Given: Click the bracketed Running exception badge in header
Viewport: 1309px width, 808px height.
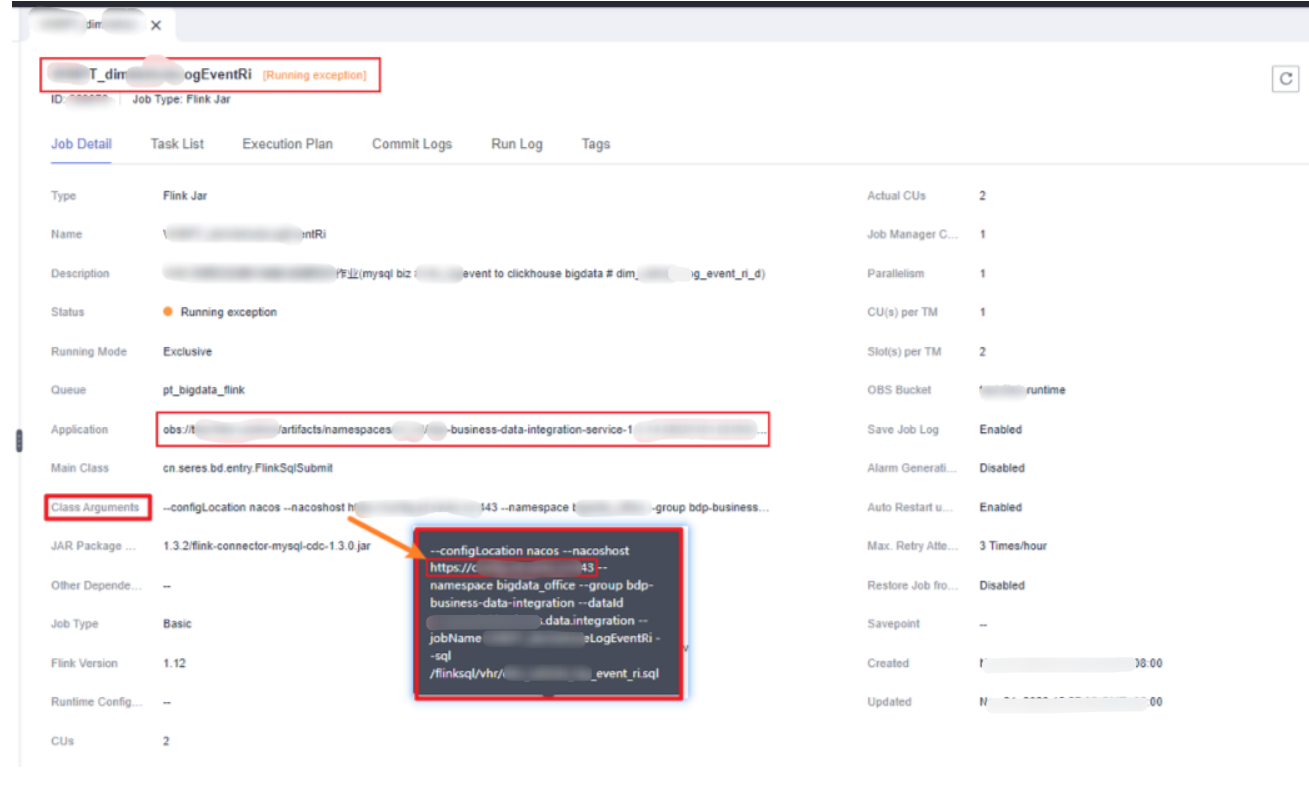Looking at the screenshot, I should (314, 75).
